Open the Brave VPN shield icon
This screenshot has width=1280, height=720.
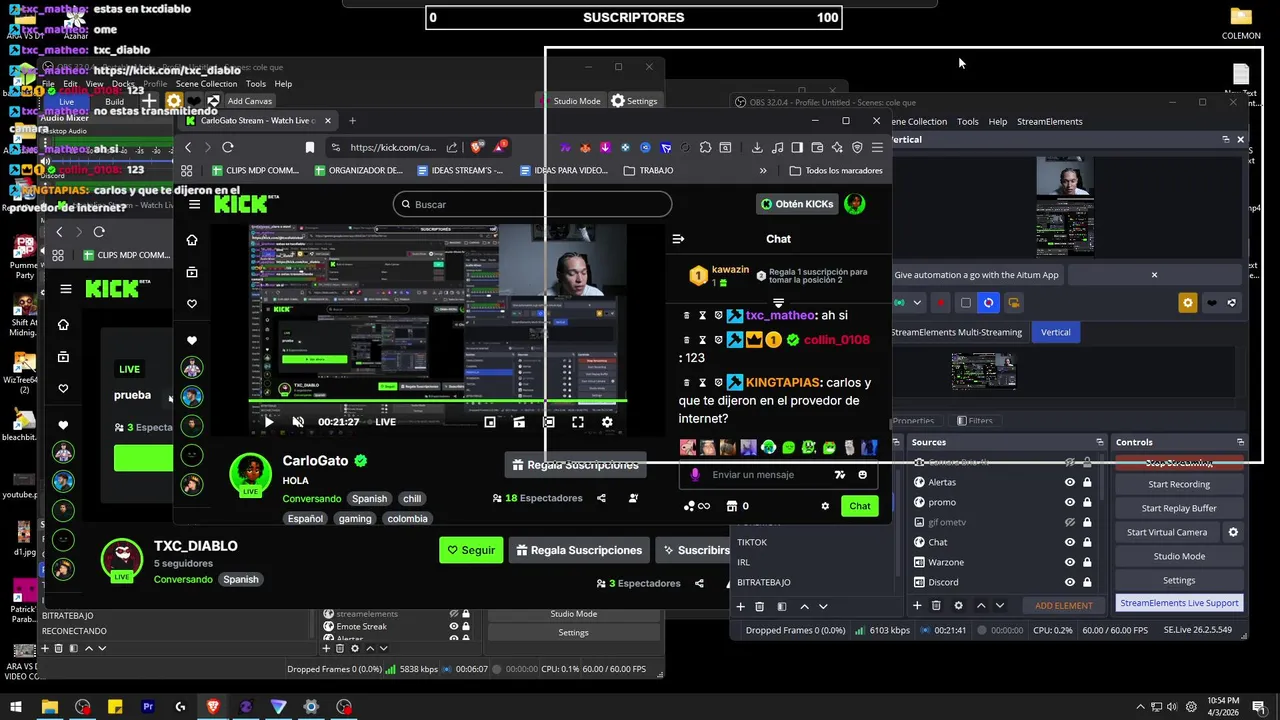pyautogui.click(x=857, y=147)
